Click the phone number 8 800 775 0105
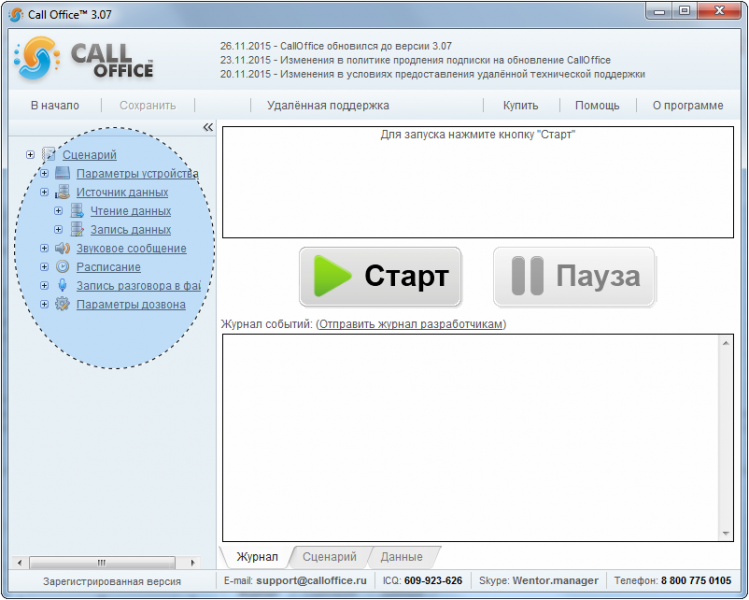 click(x=696, y=580)
